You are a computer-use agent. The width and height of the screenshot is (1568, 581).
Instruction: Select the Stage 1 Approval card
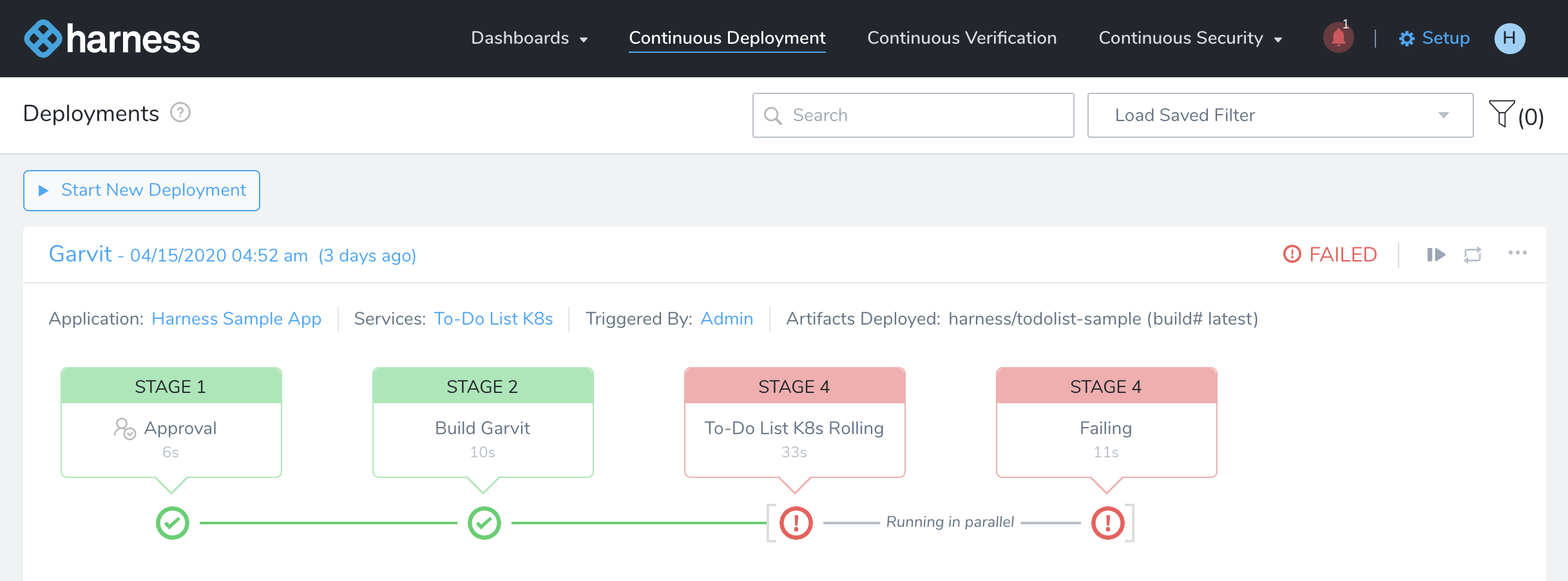pyautogui.click(x=171, y=423)
